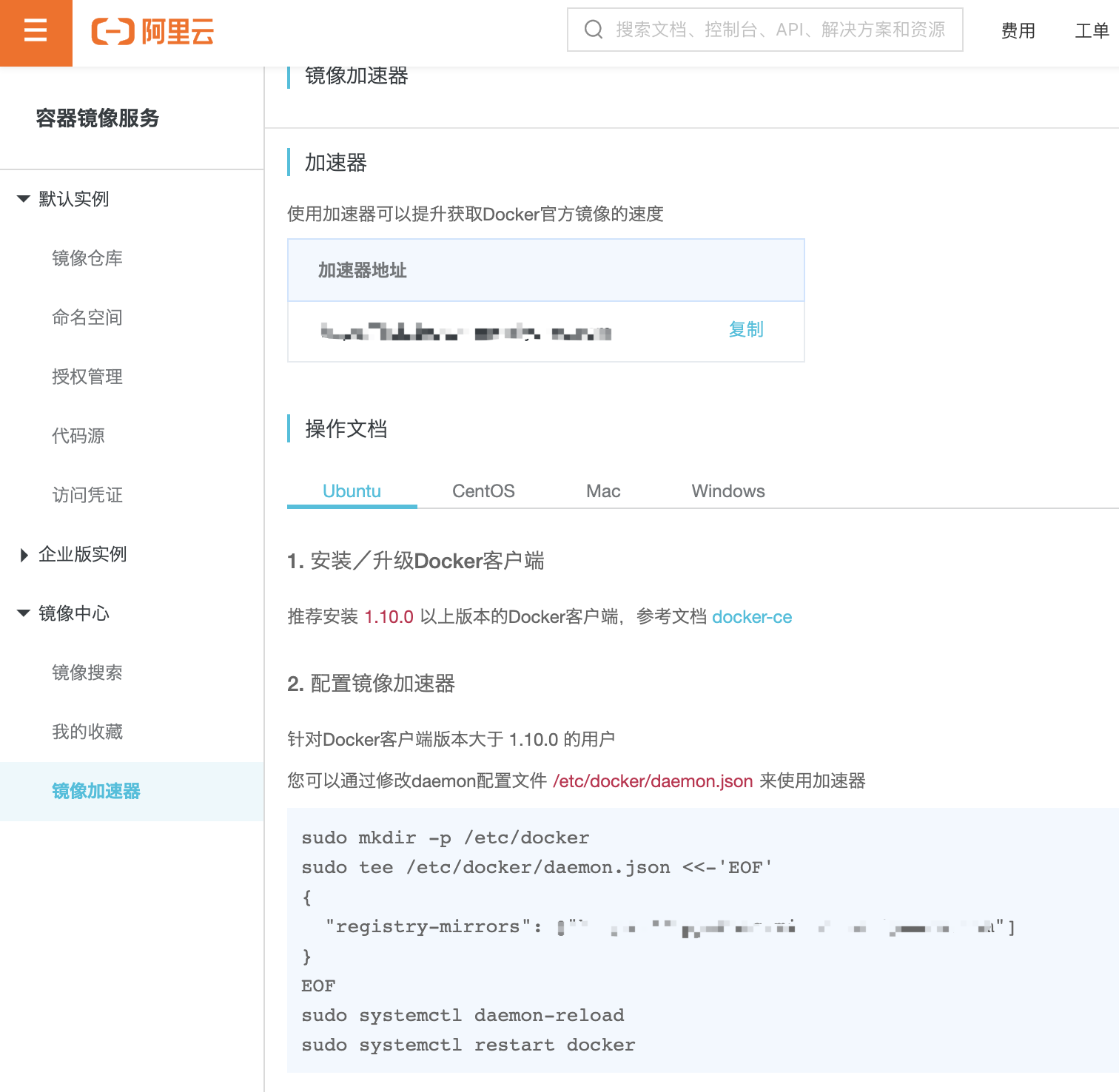1119x1092 pixels.
Task: Focus the documentation search field
Action: coord(765,30)
